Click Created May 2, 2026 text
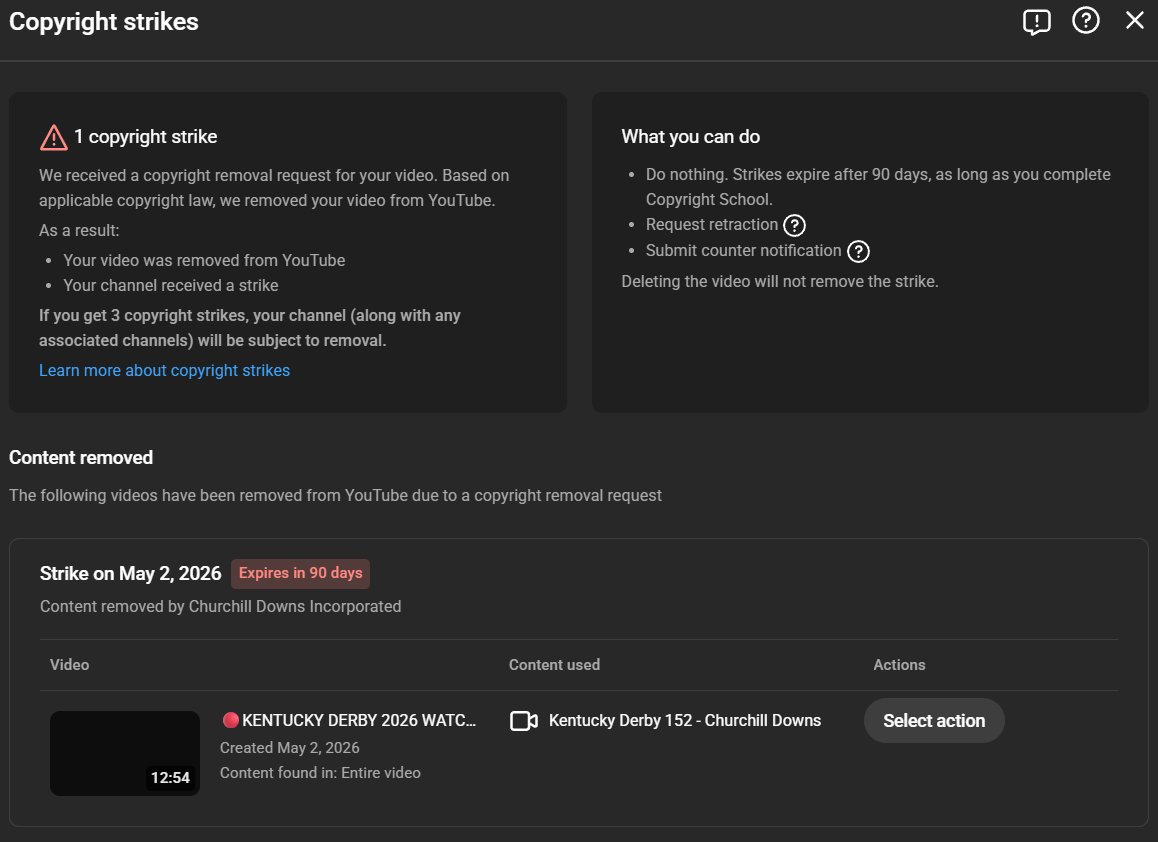The width and height of the screenshot is (1158, 842). click(290, 747)
